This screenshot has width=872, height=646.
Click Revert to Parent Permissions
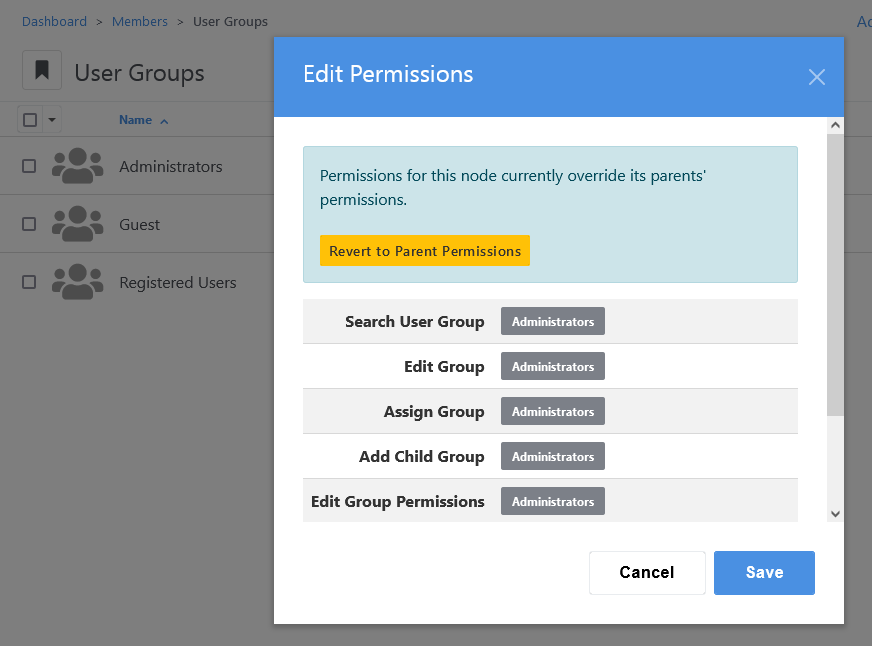coord(424,251)
